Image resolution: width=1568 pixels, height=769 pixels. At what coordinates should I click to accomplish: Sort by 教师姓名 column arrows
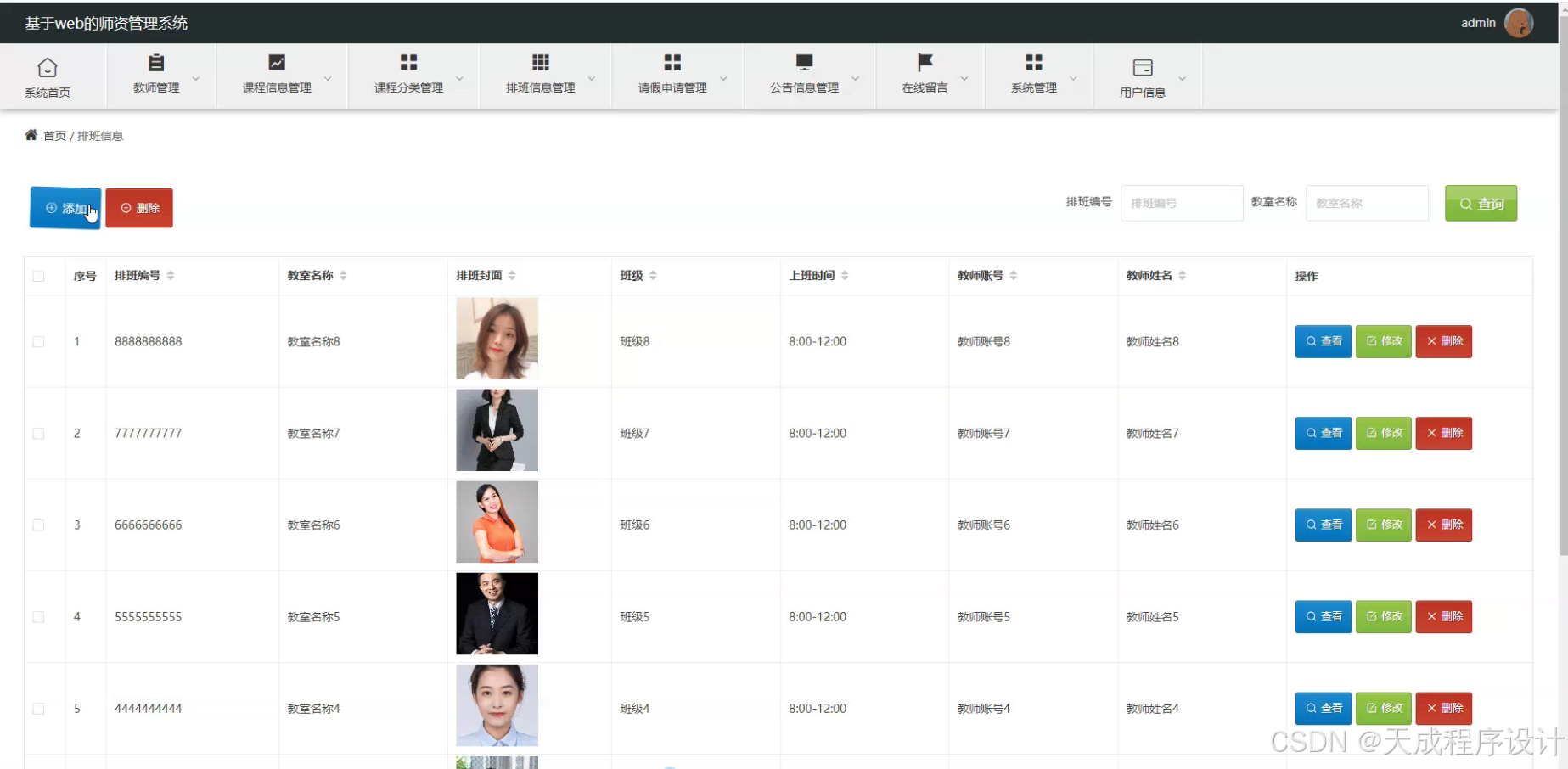tap(1183, 275)
